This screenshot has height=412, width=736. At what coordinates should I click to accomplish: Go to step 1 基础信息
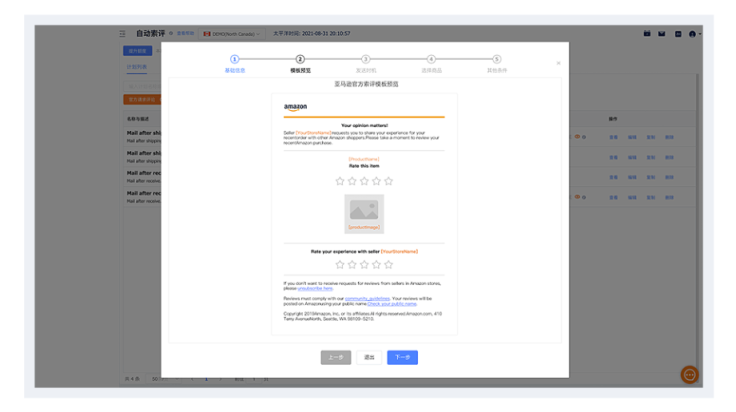[235, 60]
